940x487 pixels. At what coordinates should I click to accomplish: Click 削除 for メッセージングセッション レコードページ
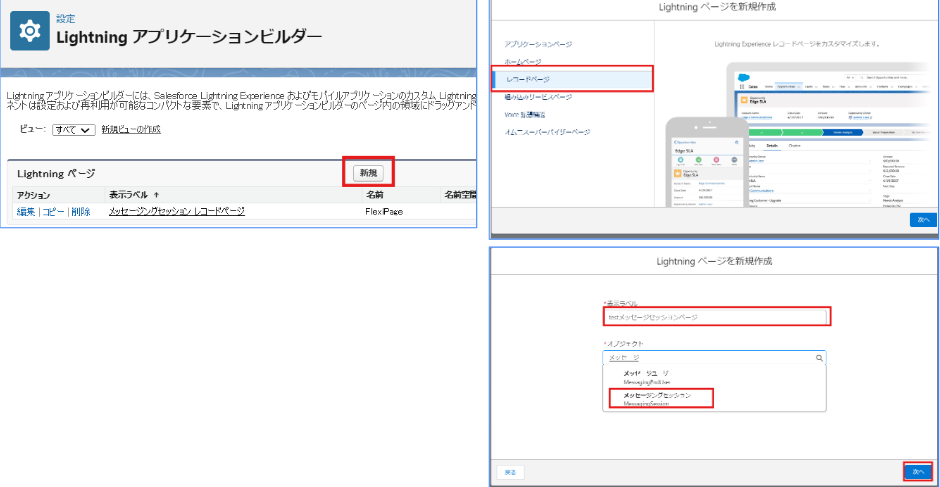point(80,212)
